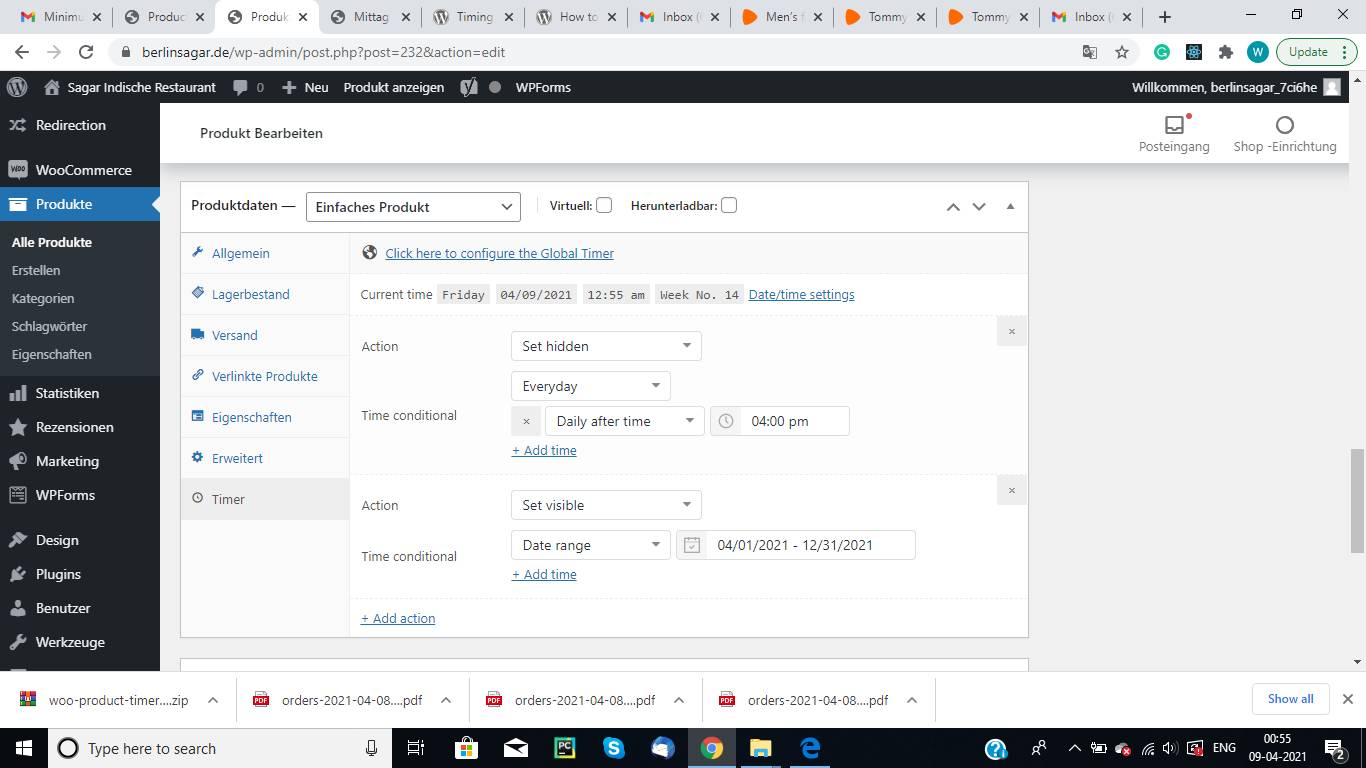The height and width of the screenshot is (768, 1366).
Task: Open the Chrome extensions puzzle icon
Action: click(x=1225, y=52)
